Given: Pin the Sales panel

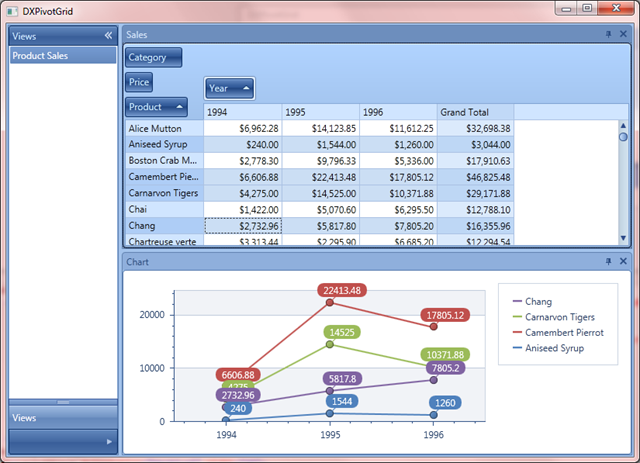Looking at the screenshot, I should [x=608, y=34].
